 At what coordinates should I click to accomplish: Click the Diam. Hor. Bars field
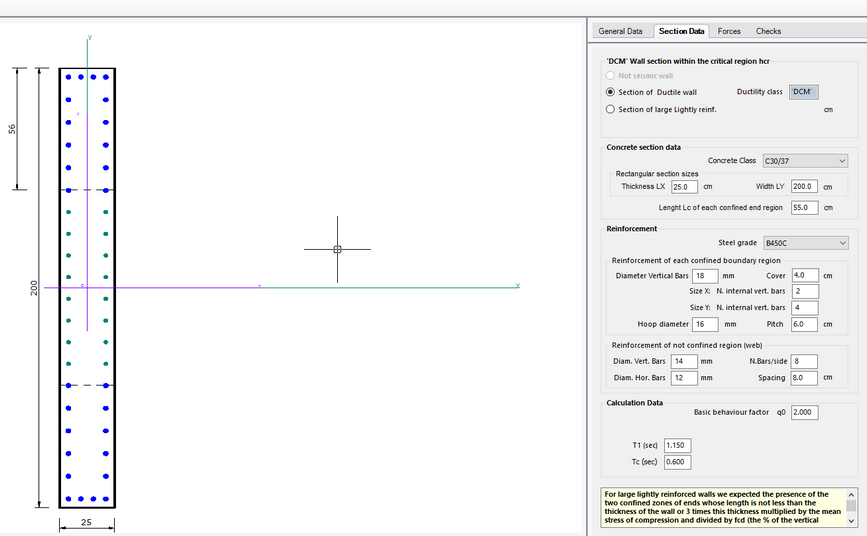point(684,378)
